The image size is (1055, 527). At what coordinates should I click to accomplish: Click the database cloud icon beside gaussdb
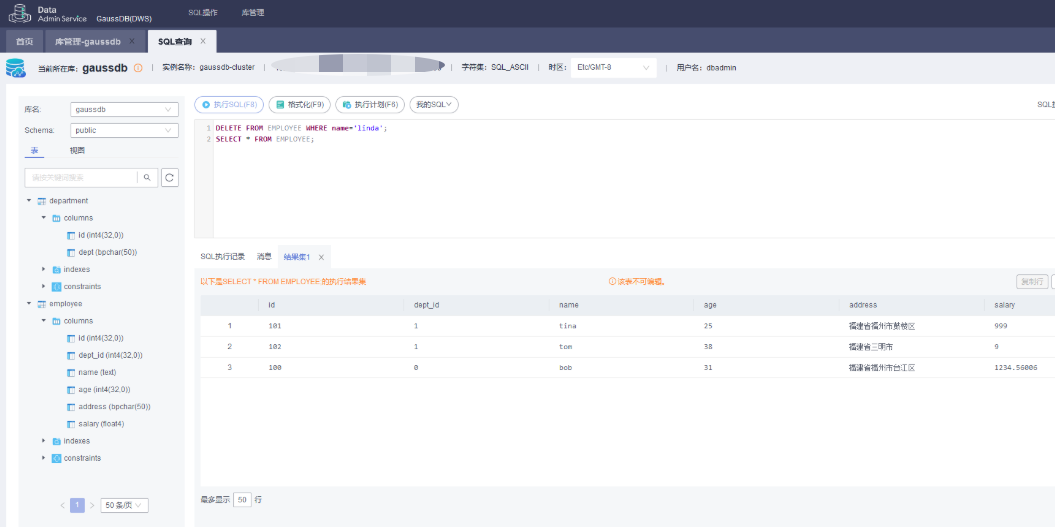click(15, 67)
